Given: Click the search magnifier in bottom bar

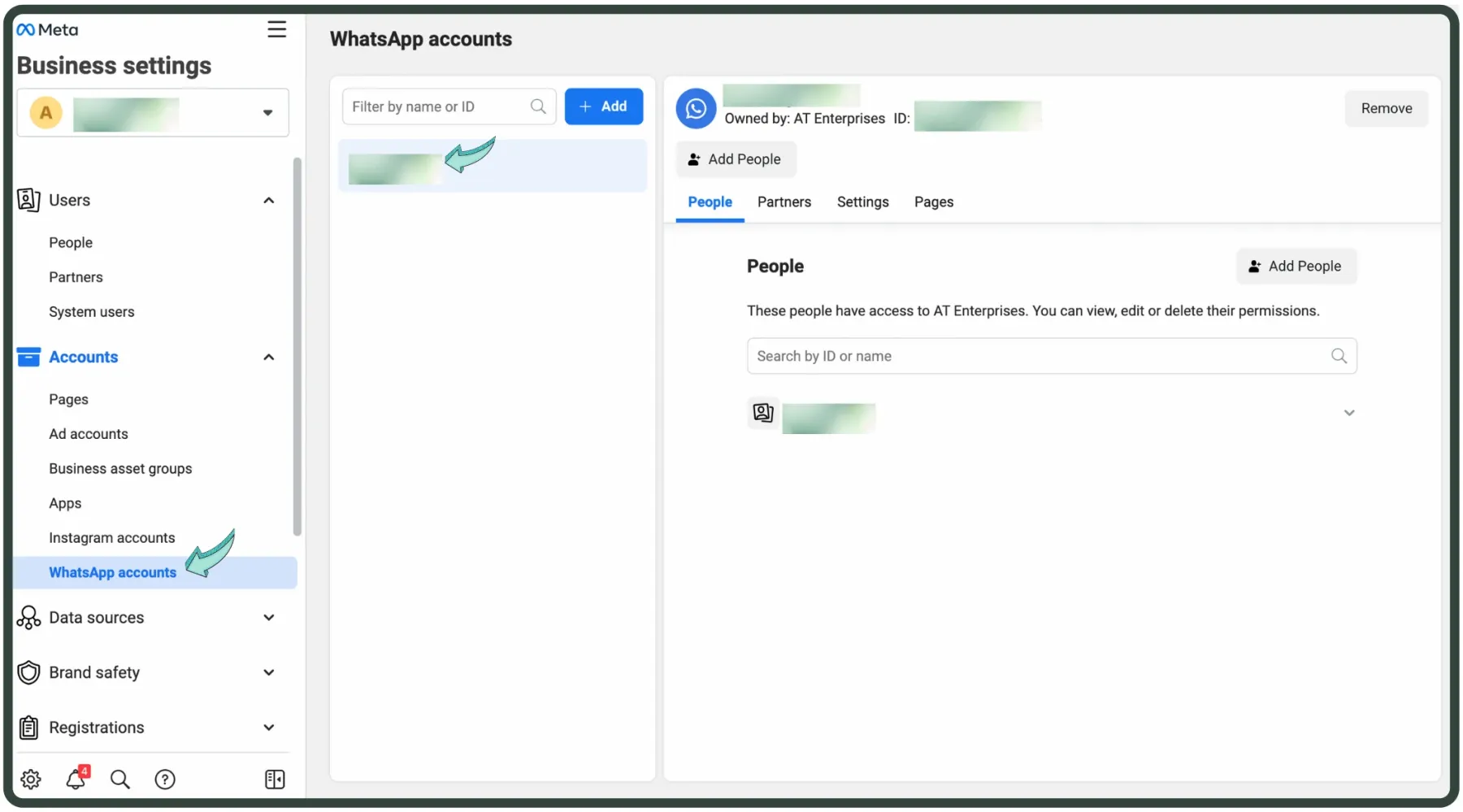Looking at the screenshot, I should (x=120, y=779).
